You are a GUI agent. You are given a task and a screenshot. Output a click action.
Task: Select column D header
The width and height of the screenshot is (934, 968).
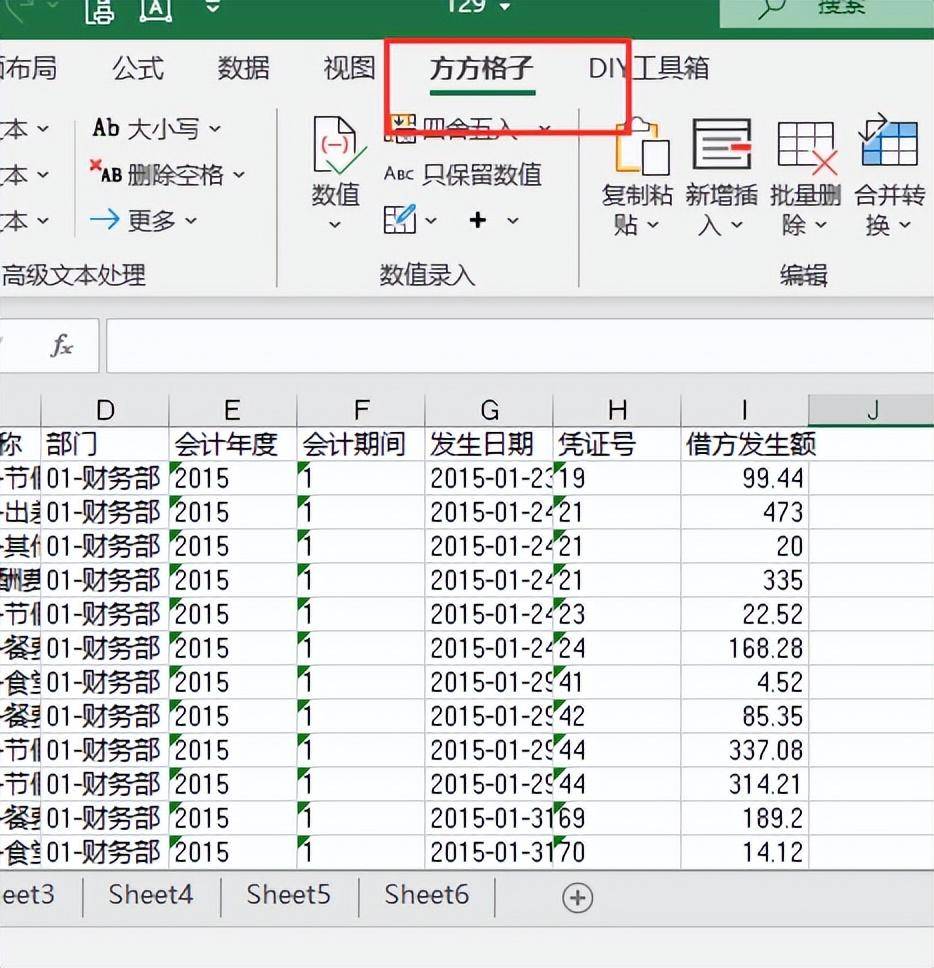(x=105, y=410)
